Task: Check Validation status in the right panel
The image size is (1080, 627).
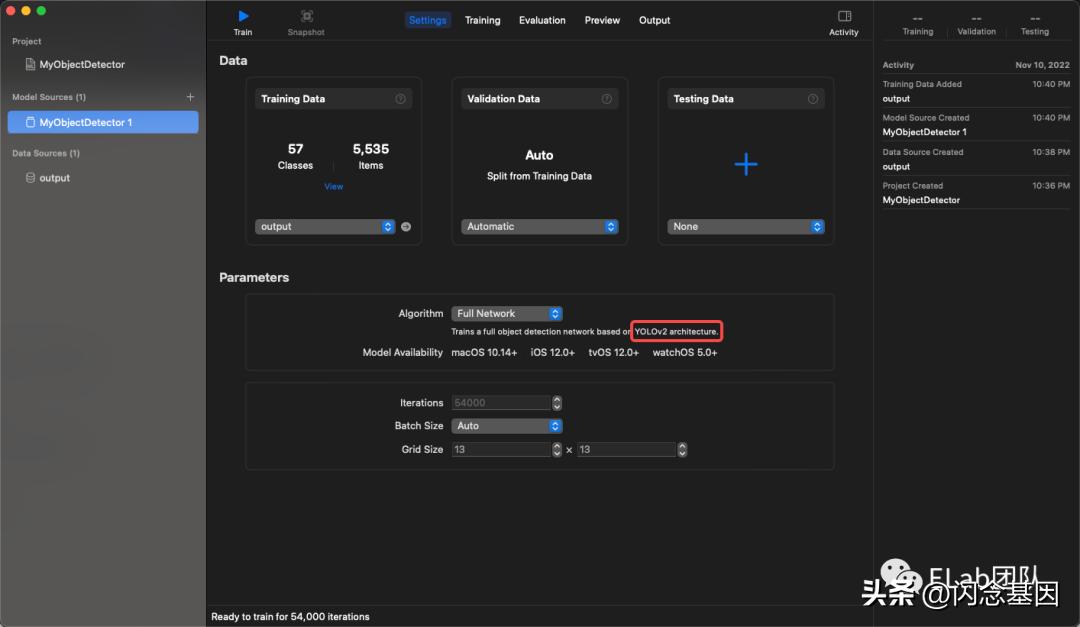Action: click(976, 25)
